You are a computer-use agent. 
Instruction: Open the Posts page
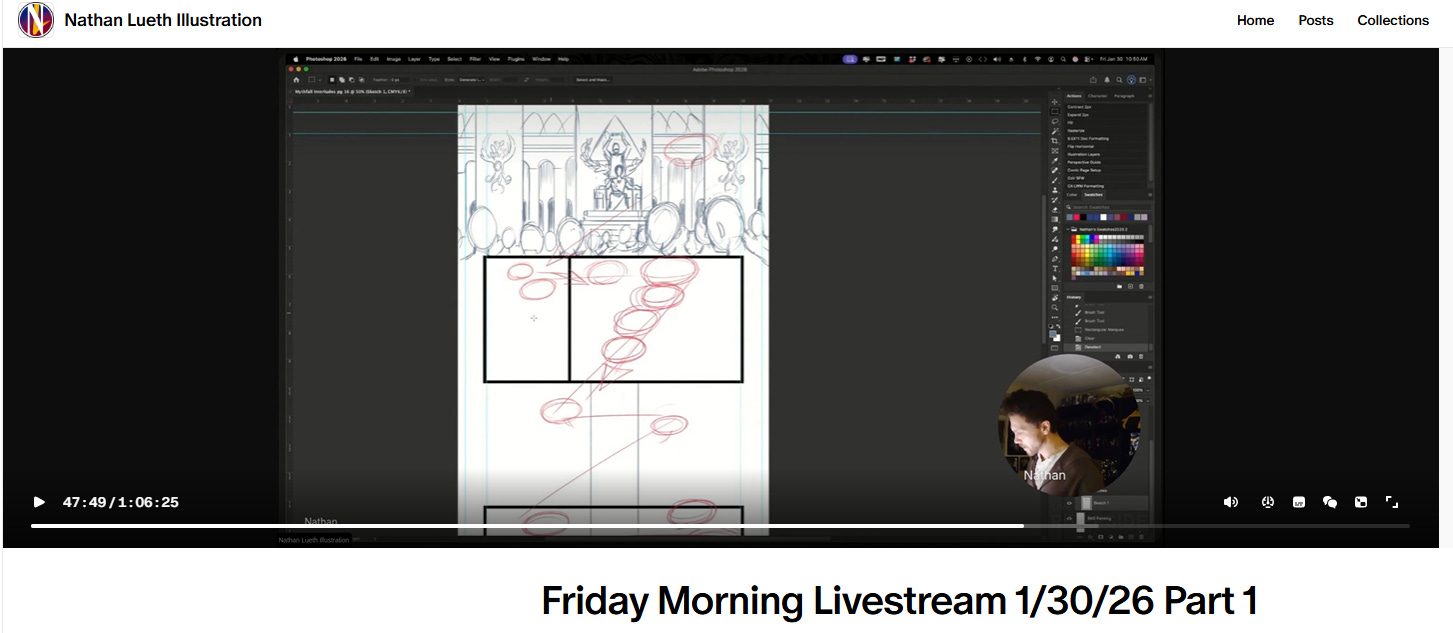1316,20
